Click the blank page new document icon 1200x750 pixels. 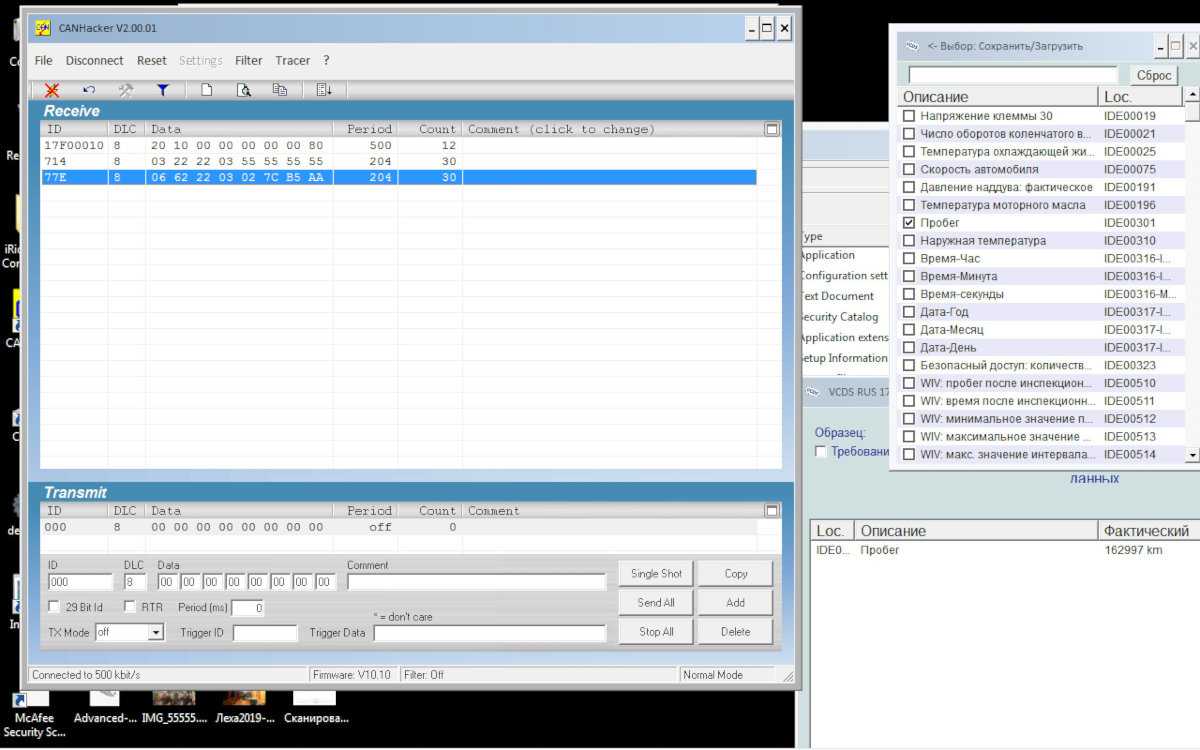click(207, 90)
